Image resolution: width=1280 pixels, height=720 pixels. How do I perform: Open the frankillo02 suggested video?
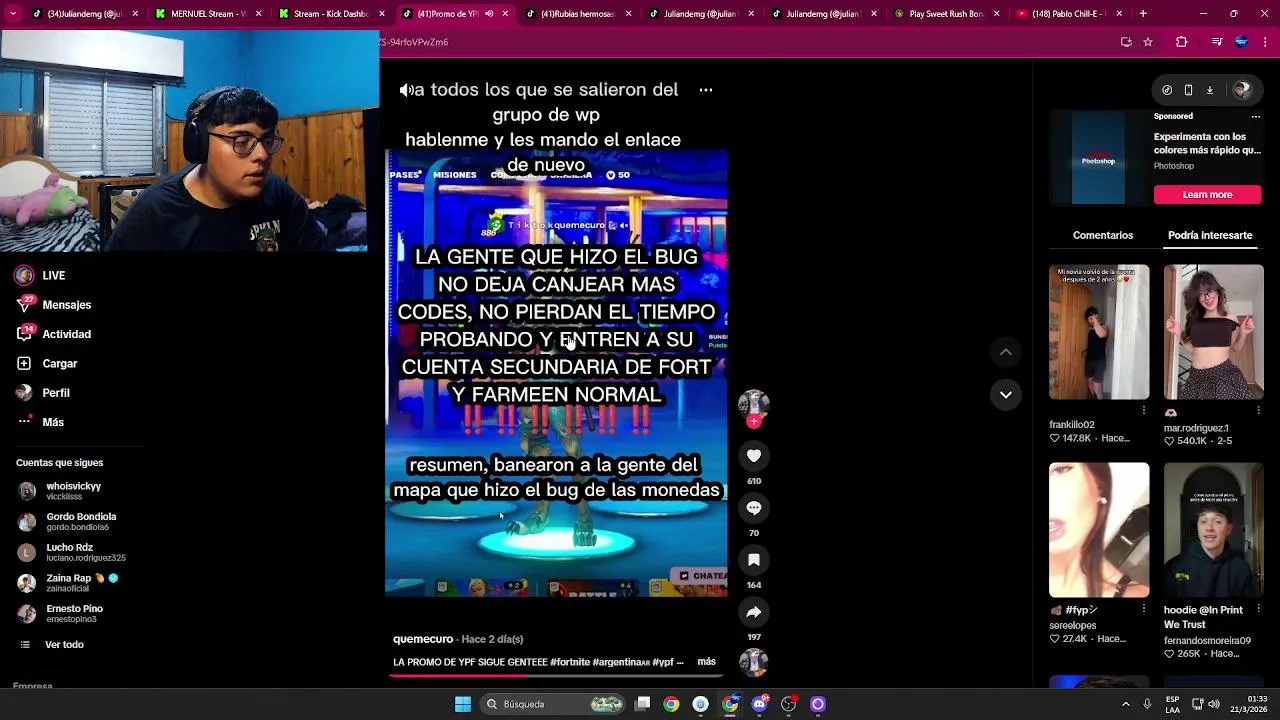click(x=1099, y=332)
